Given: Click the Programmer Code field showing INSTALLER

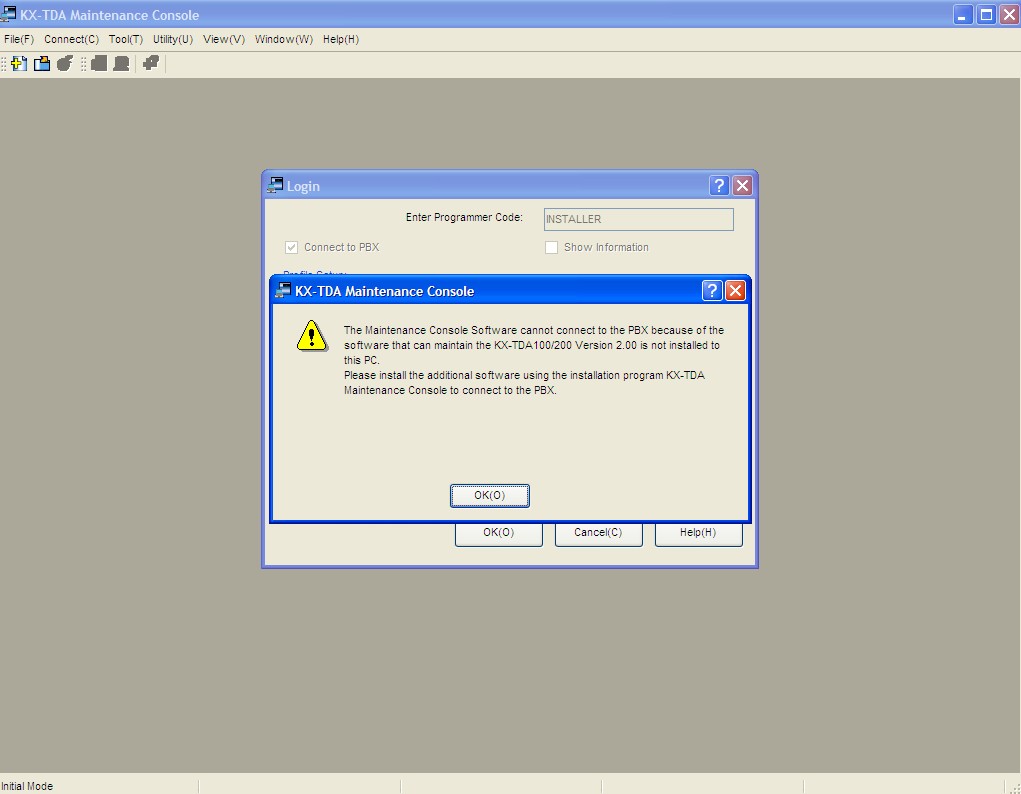Looking at the screenshot, I should (x=639, y=220).
